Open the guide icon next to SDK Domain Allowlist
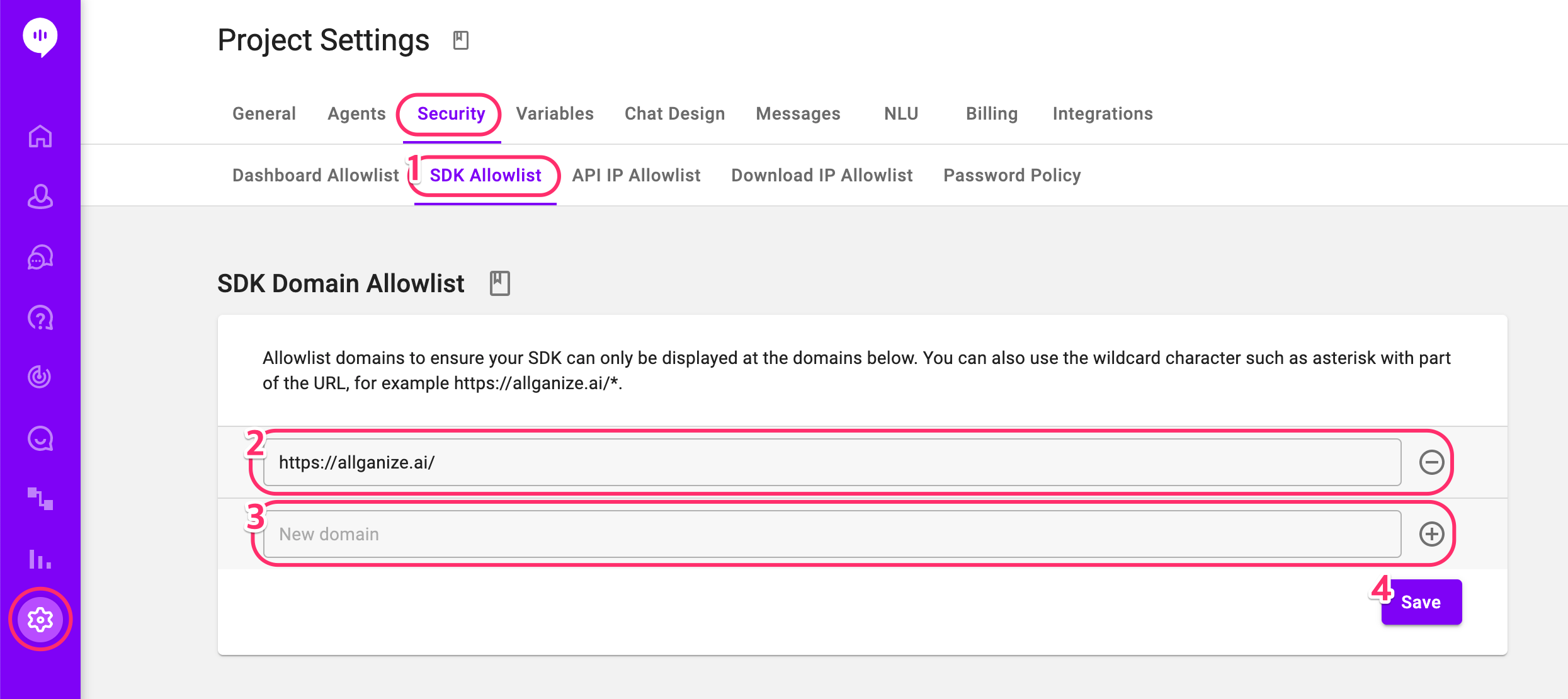 pos(500,283)
